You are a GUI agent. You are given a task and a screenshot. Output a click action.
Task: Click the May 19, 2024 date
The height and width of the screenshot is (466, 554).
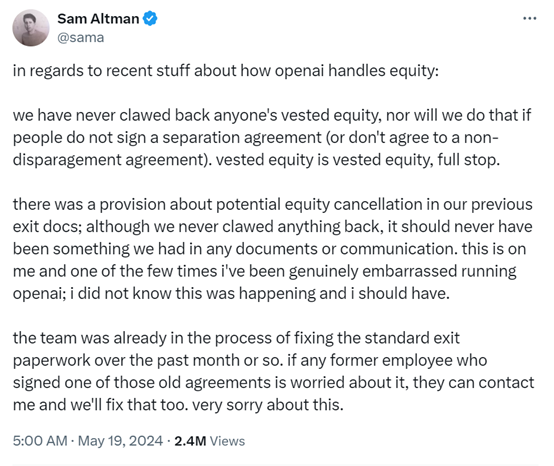pos(120,441)
